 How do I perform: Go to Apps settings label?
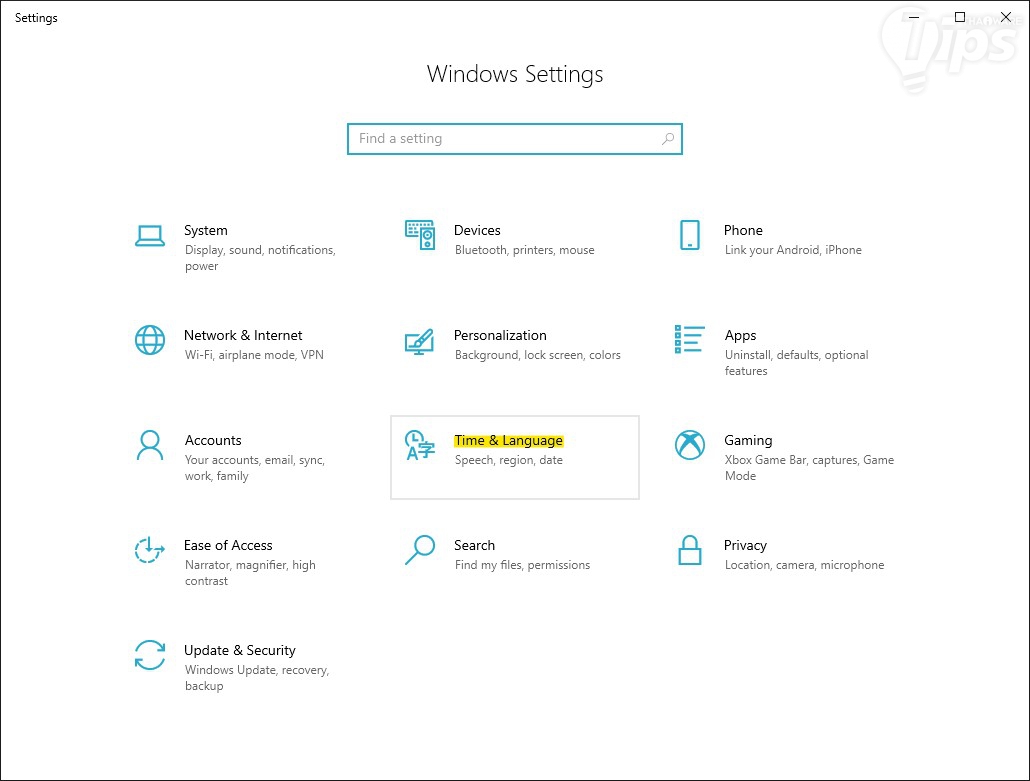740,336
